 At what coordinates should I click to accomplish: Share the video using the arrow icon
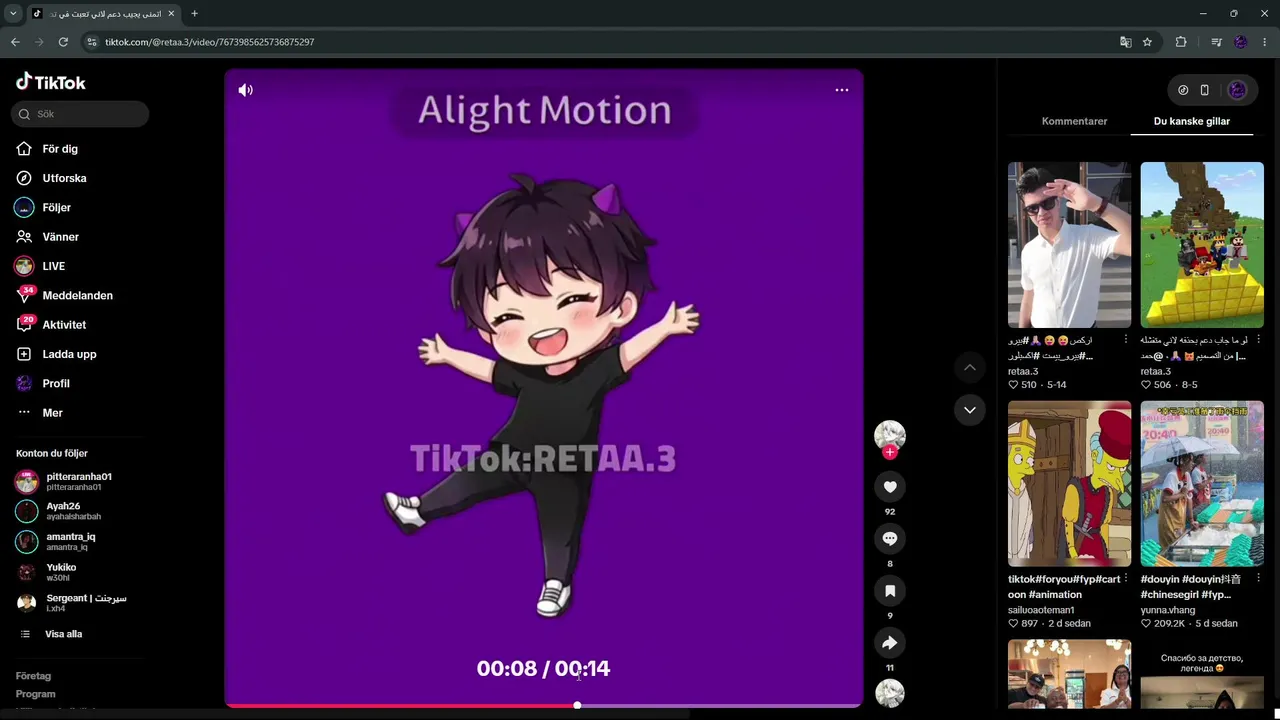[x=890, y=643]
